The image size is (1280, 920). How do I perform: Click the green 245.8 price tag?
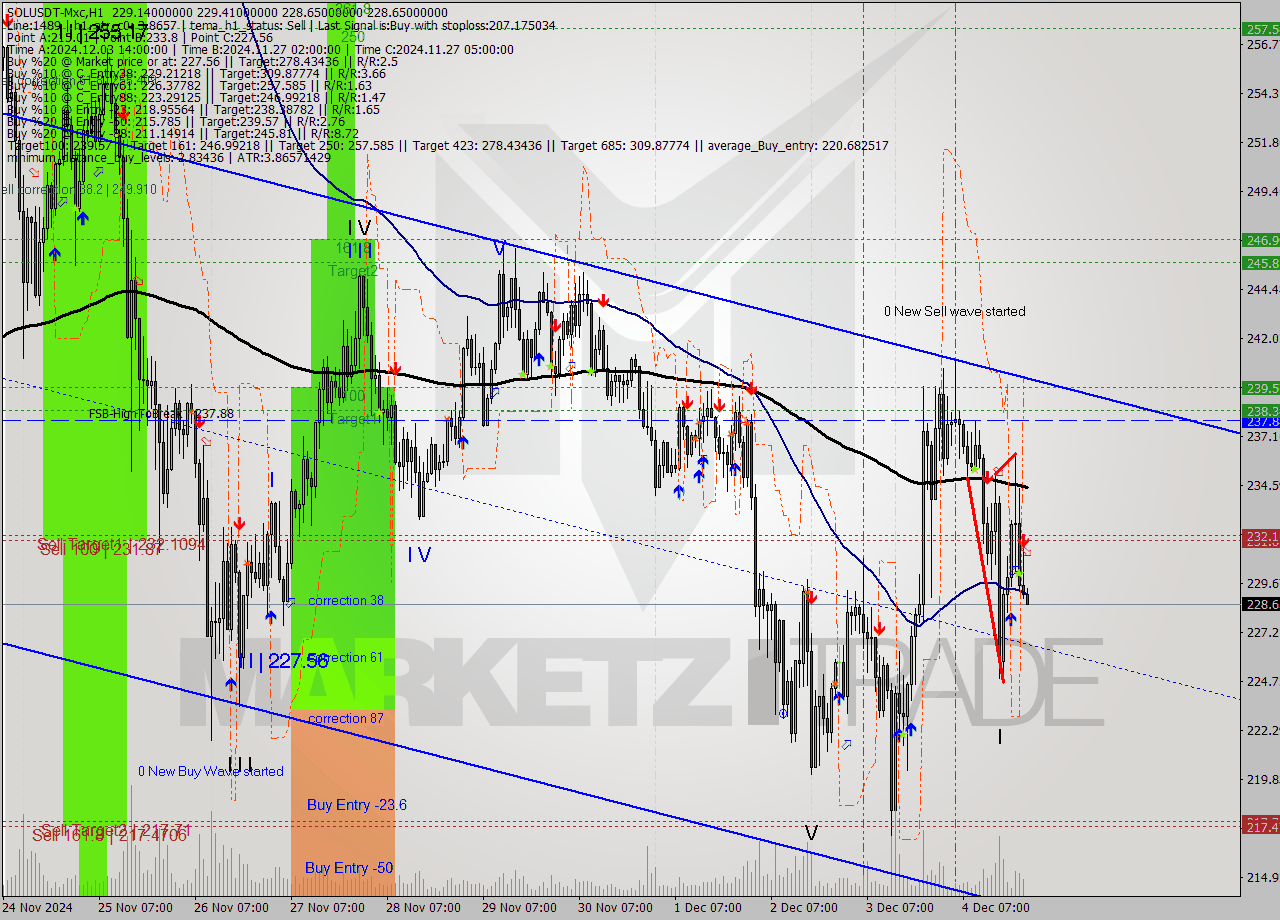point(1261,263)
